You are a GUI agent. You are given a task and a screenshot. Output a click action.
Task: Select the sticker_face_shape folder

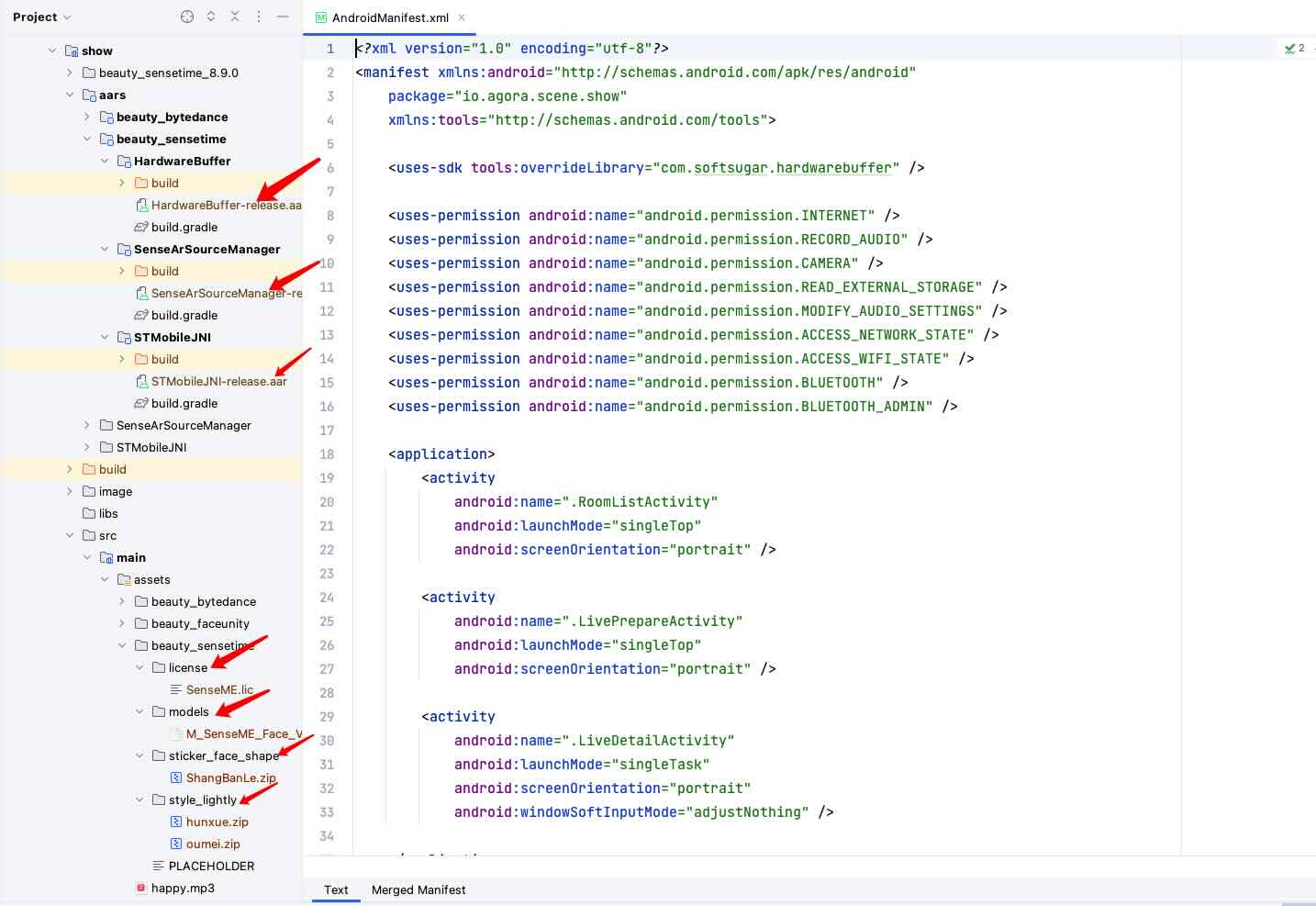click(x=224, y=755)
